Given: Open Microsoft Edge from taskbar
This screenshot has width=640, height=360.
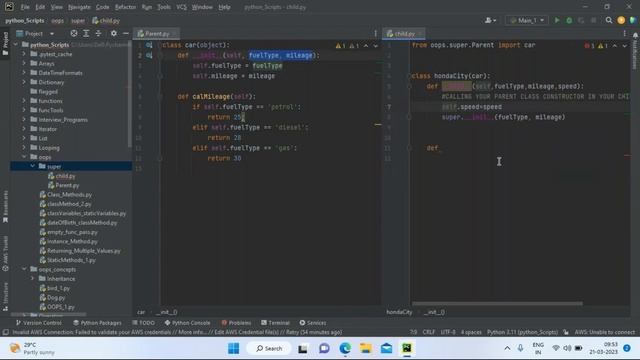Looking at the screenshot, I should coord(345,348).
